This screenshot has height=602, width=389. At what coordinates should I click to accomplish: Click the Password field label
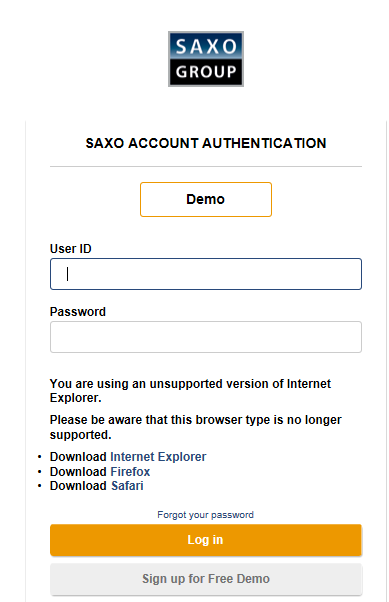tap(78, 312)
